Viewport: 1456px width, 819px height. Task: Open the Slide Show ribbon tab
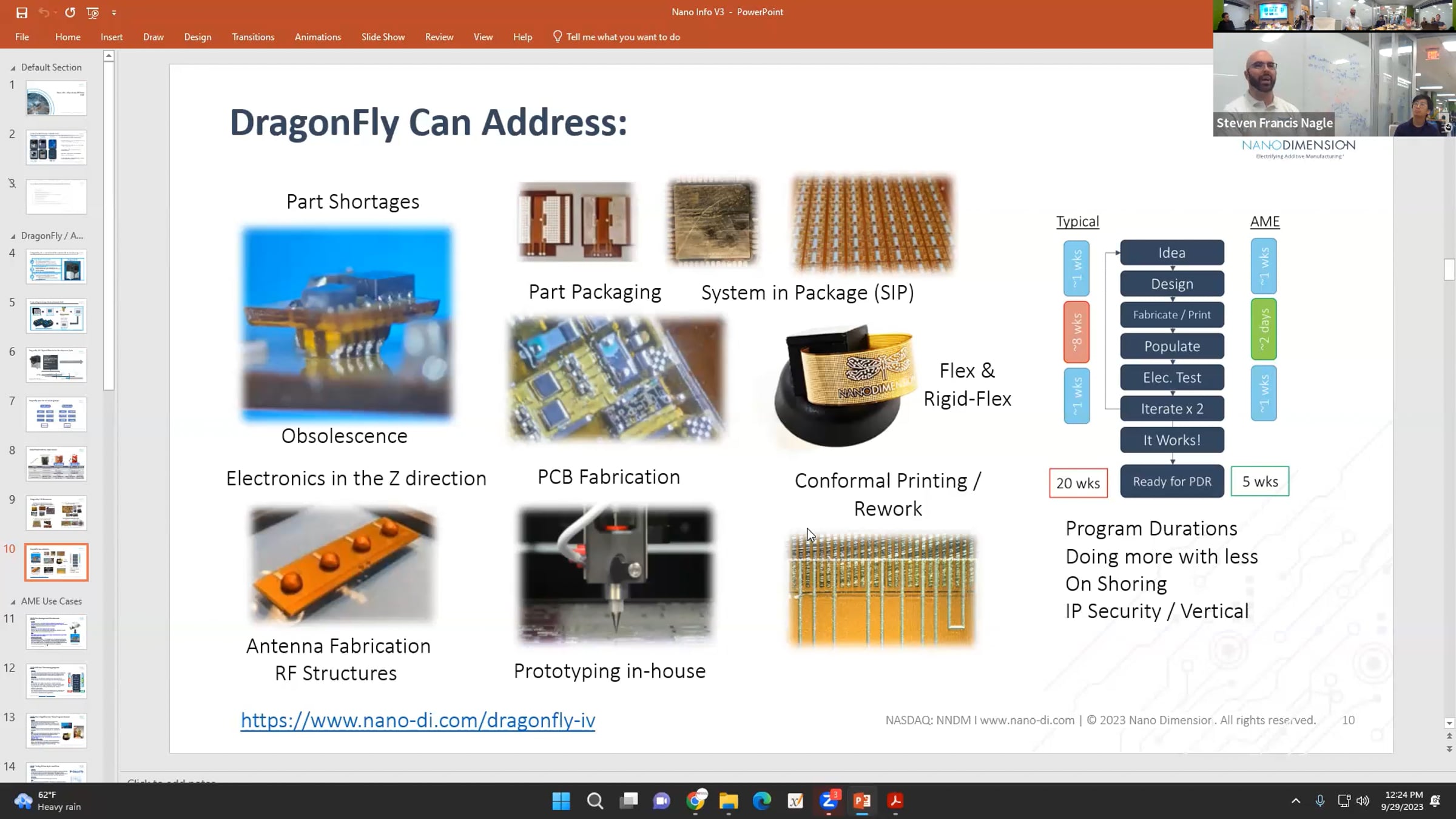pos(383,37)
